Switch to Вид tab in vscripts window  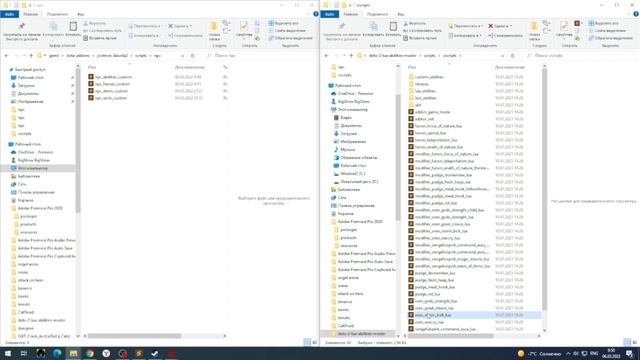tap(401, 14)
